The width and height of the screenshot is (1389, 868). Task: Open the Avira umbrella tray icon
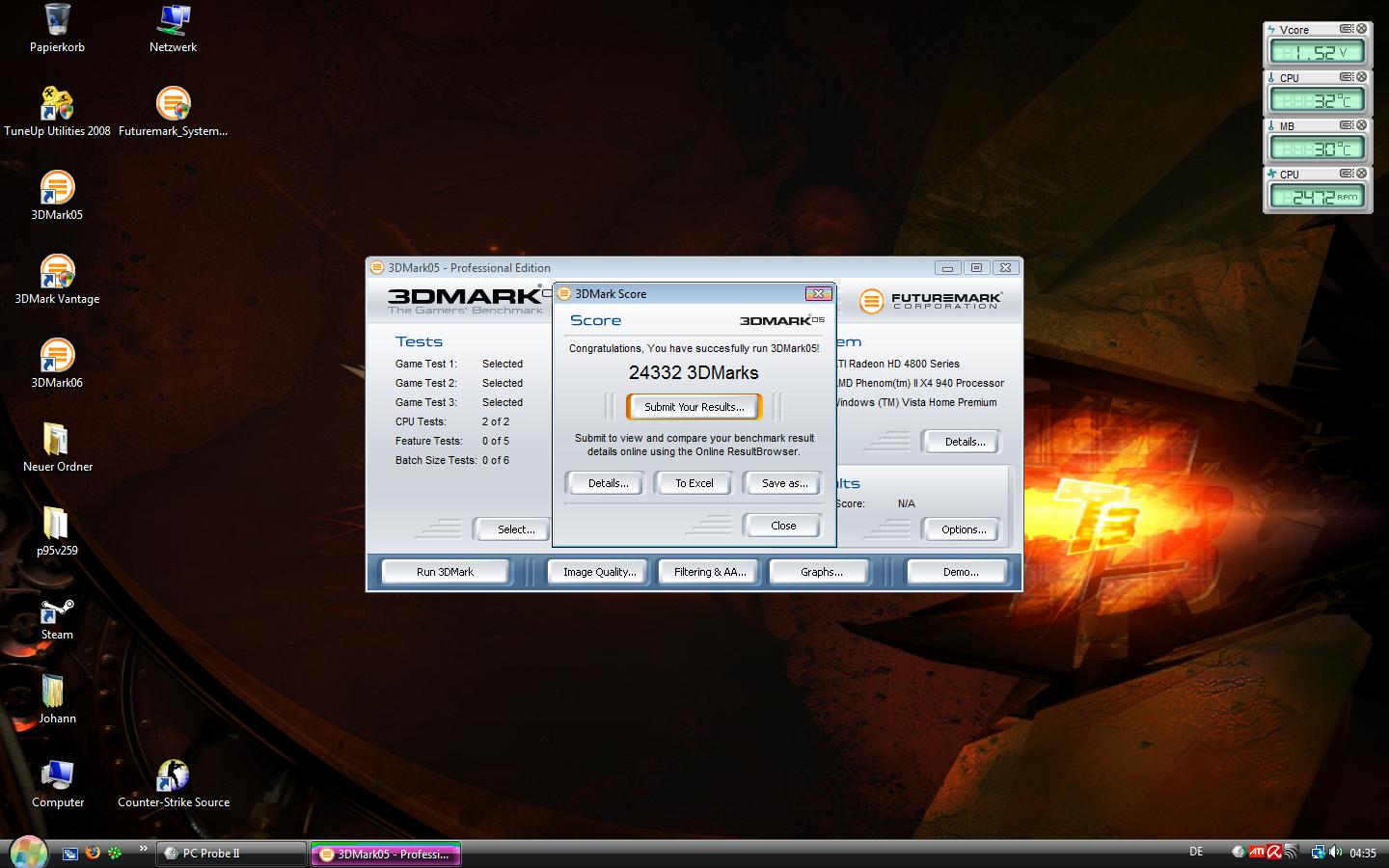point(1273,852)
